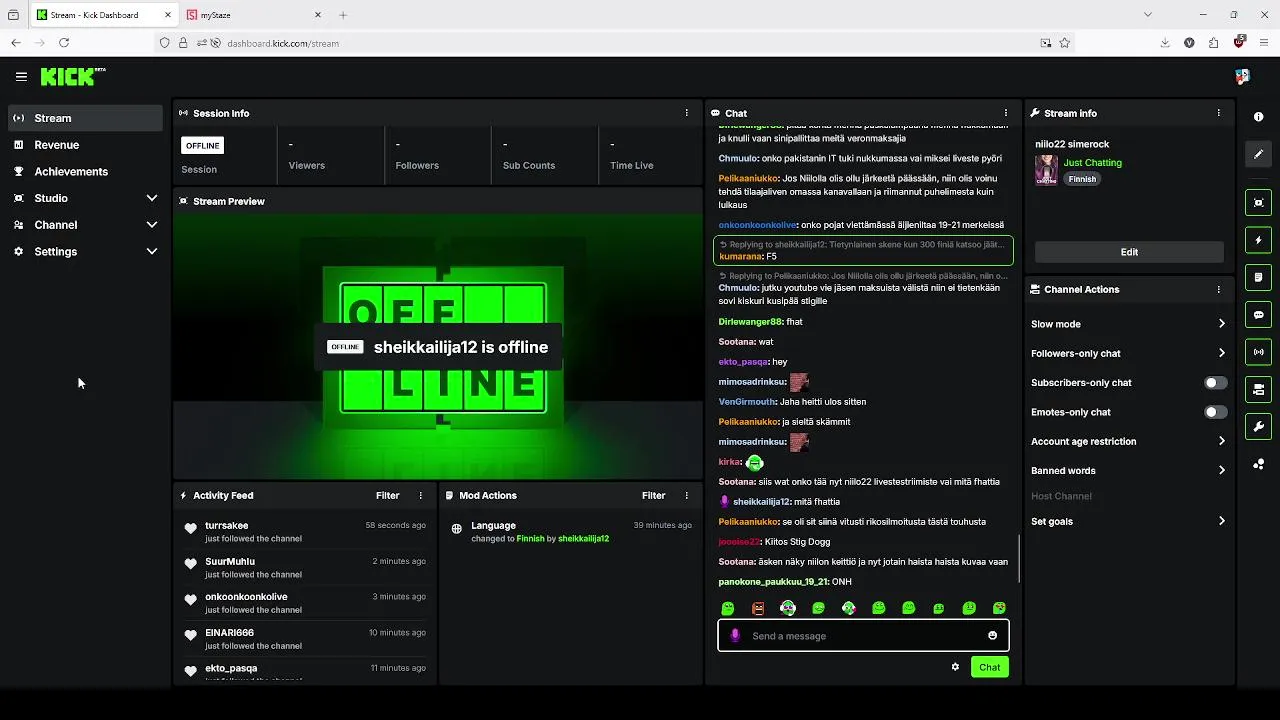Viewport: 1280px width, 720px height.
Task: Click the green Chat send button
Action: [989, 667]
